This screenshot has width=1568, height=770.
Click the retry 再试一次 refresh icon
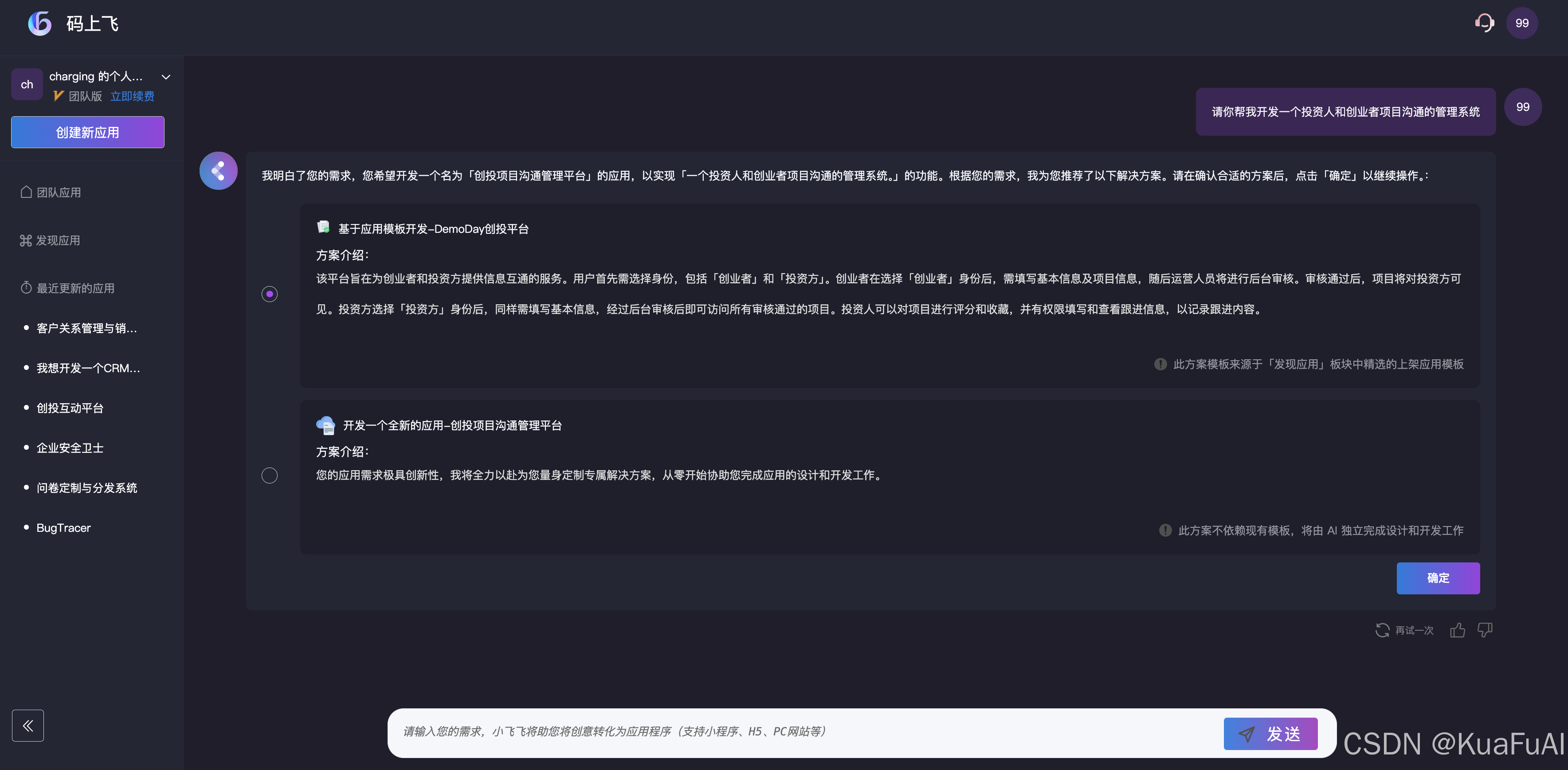click(1382, 630)
